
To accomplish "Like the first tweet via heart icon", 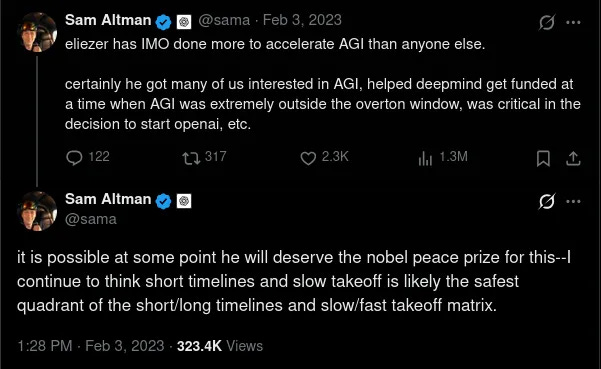I will 308,158.
